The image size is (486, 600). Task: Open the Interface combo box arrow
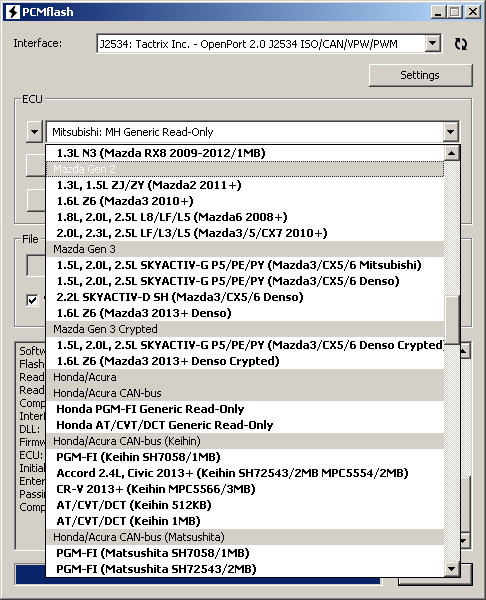click(432, 44)
